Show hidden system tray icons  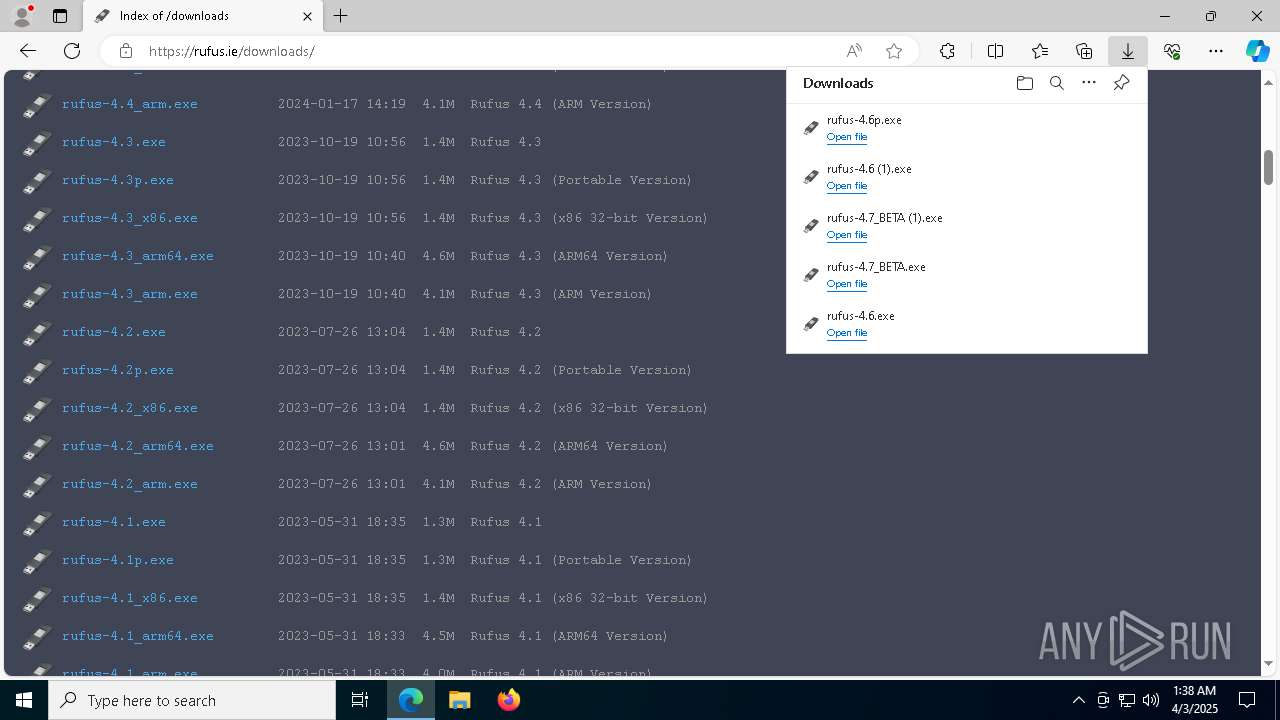tap(1078, 700)
